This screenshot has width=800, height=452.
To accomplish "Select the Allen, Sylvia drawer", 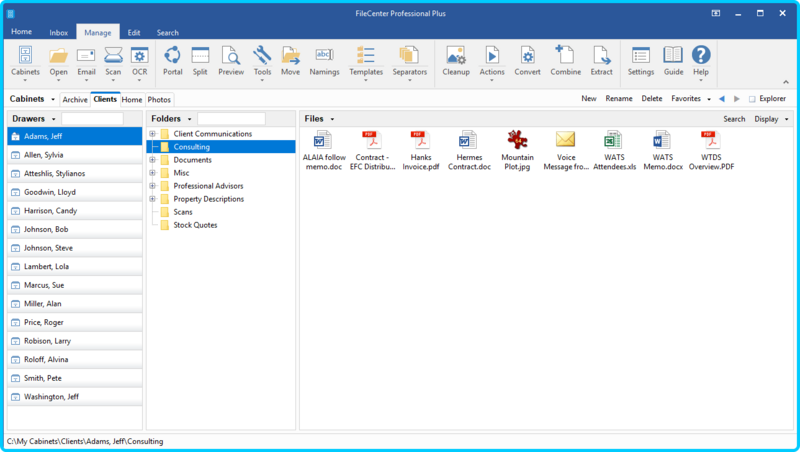I will click(x=75, y=155).
